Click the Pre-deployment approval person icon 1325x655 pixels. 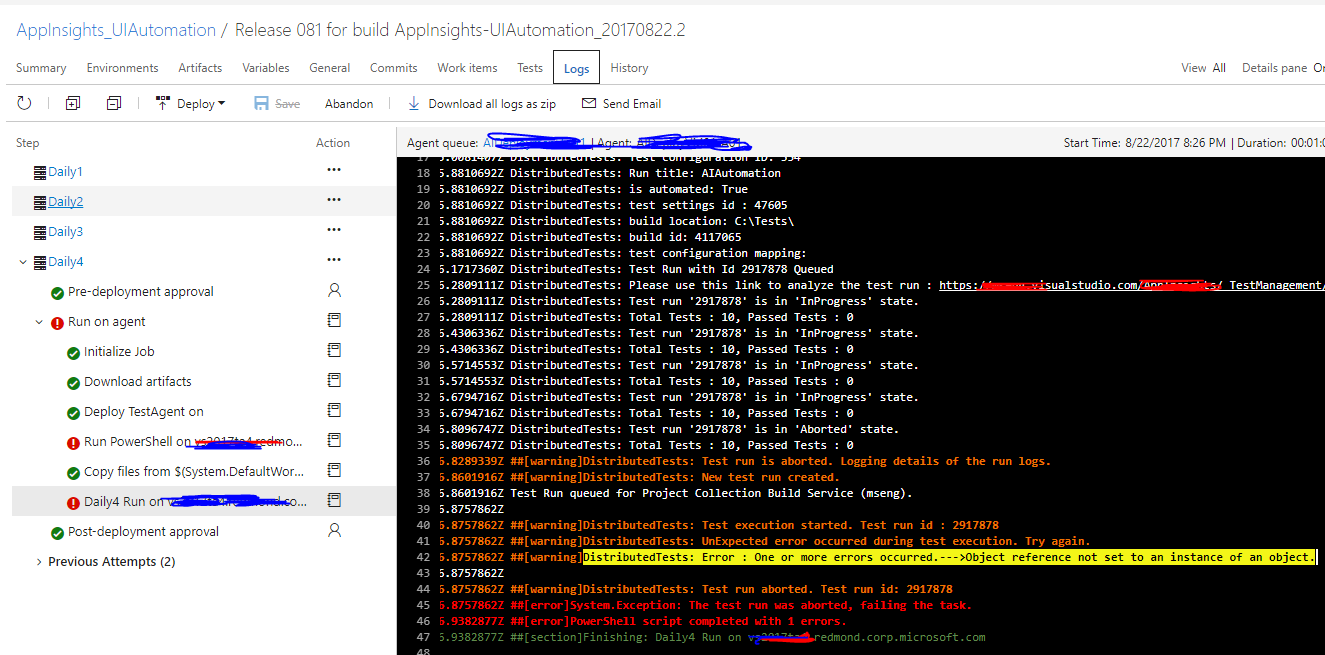[x=335, y=291]
